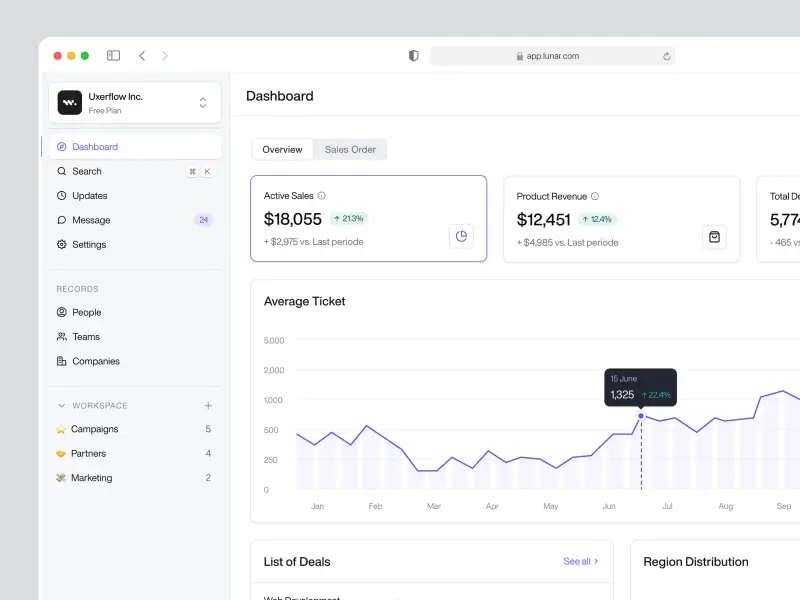Open the Campaigns workspace item

click(94, 429)
